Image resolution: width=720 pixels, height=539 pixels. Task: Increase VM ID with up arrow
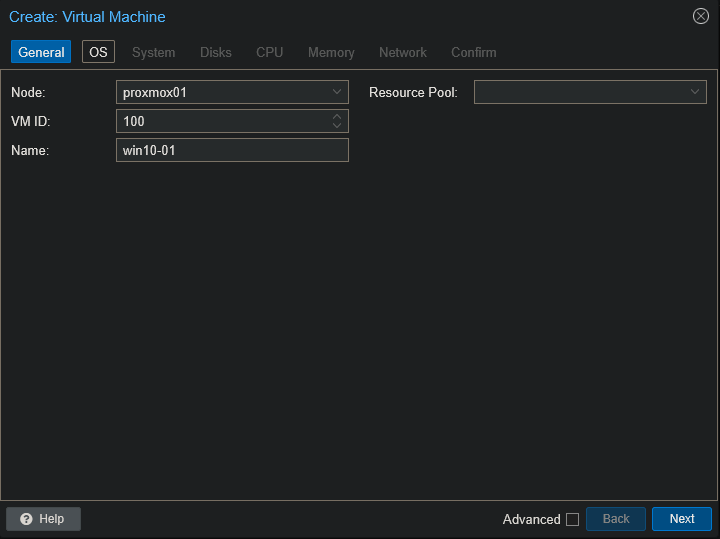tap(337, 116)
